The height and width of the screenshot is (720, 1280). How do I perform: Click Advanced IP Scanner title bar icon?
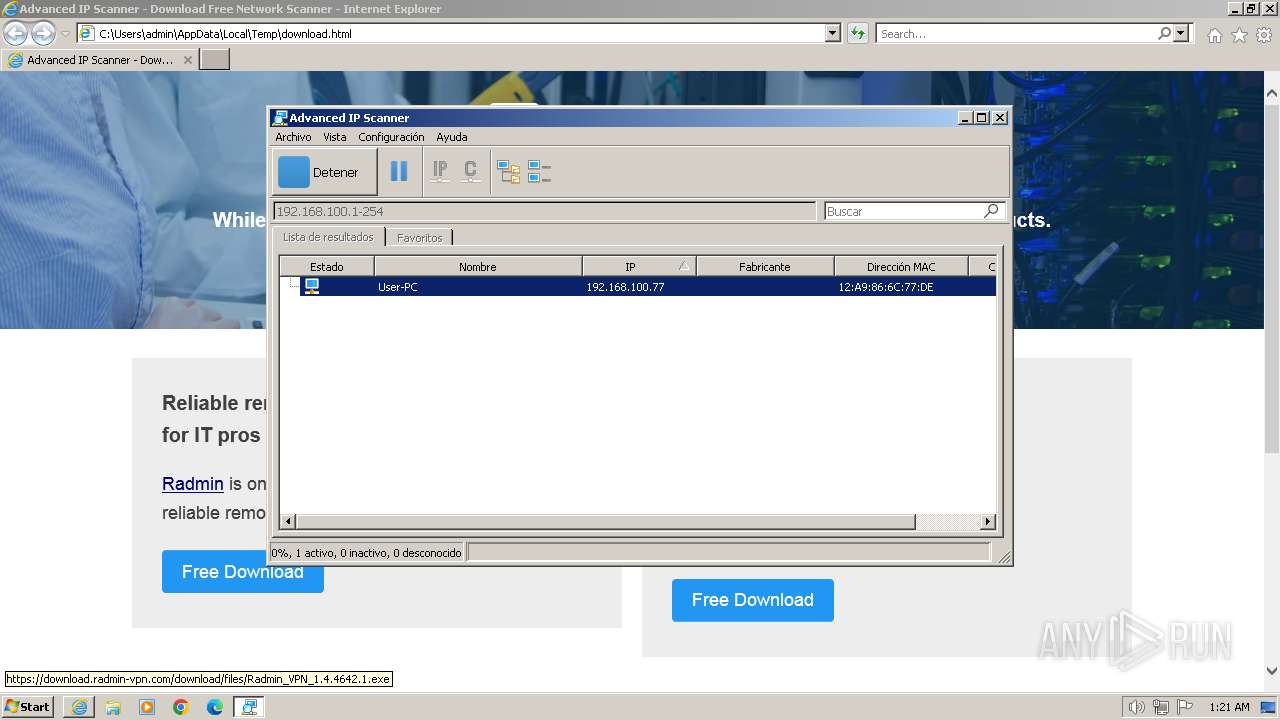(x=280, y=117)
